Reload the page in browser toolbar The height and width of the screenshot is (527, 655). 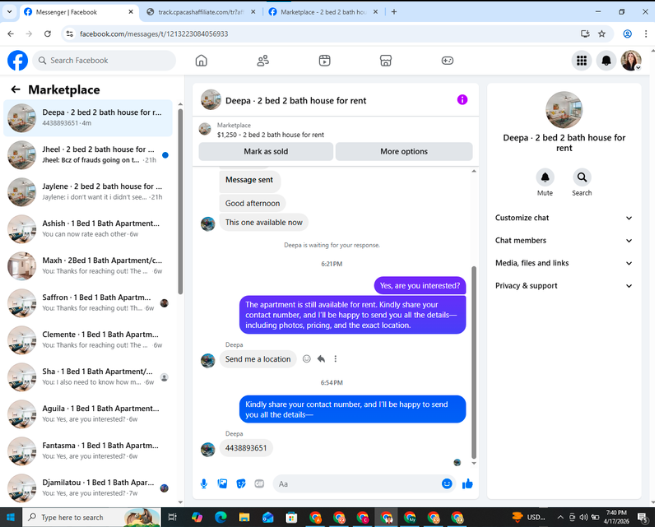[47, 34]
